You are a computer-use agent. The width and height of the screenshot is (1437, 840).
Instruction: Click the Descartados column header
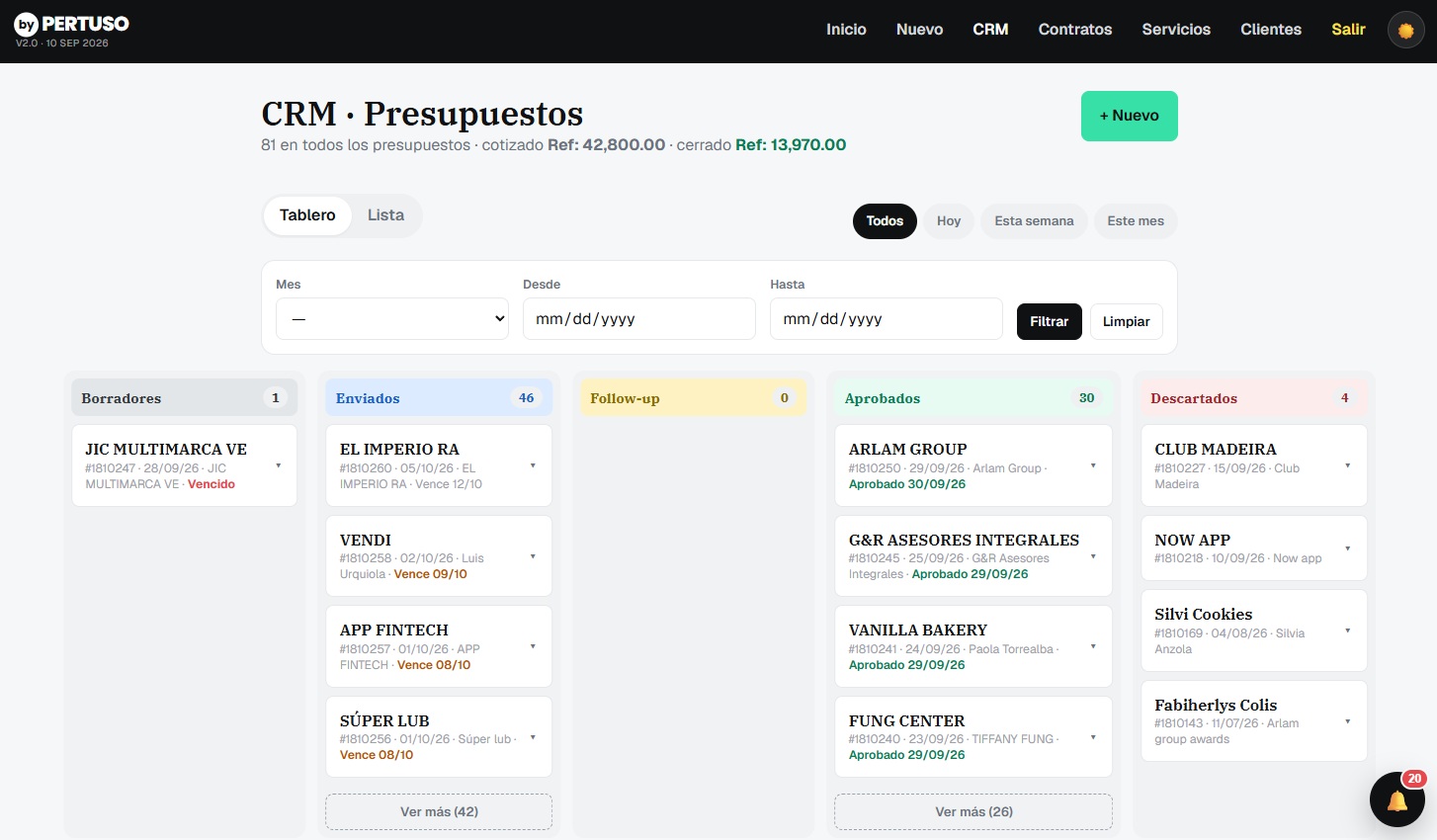(1254, 398)
